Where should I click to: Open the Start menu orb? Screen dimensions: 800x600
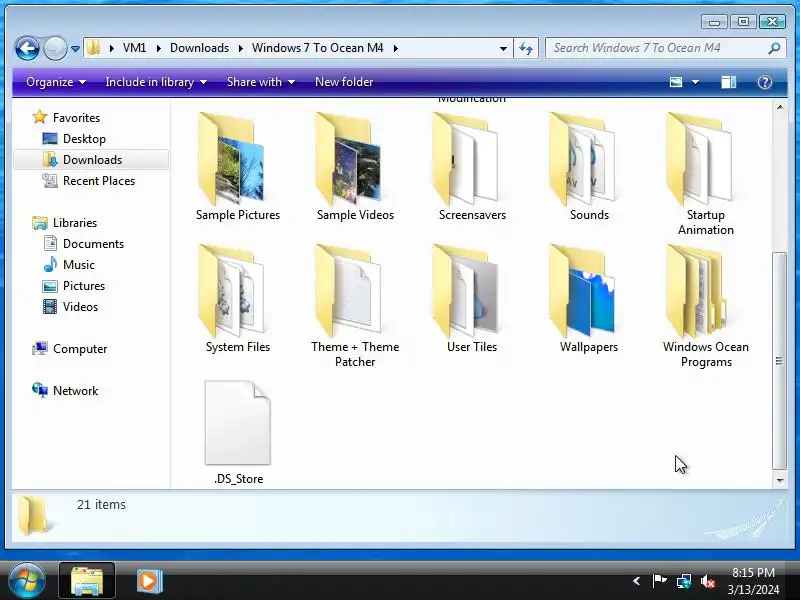tap(26, 581)
